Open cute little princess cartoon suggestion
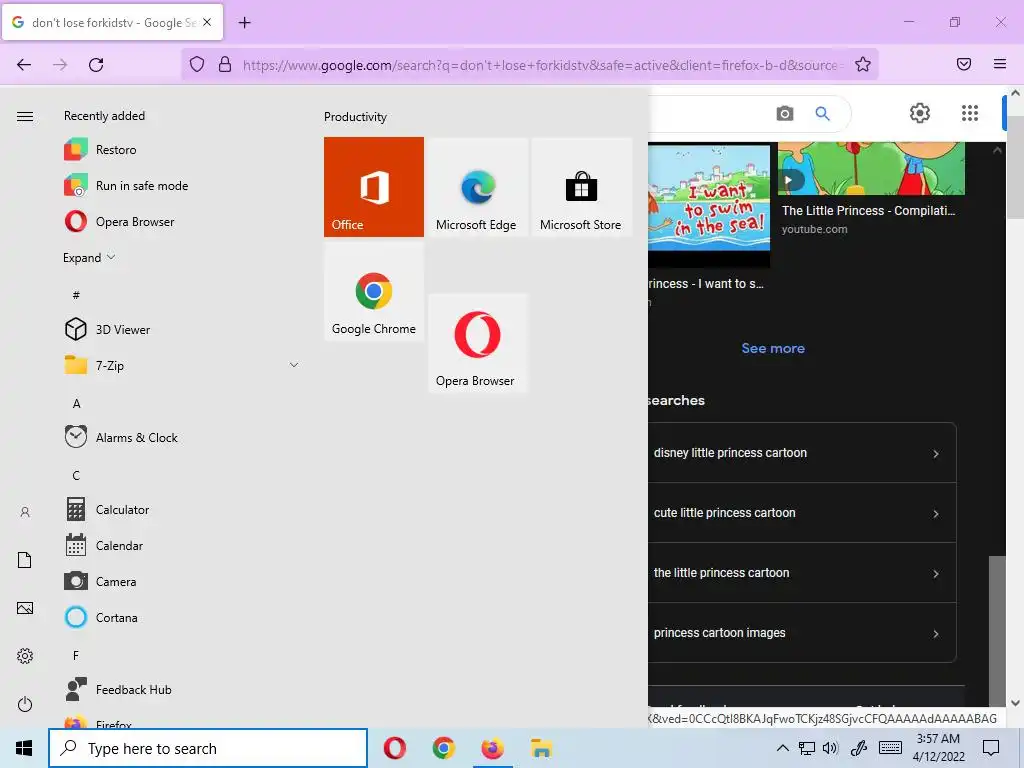Screen dimensions: 1024x768 802,513
